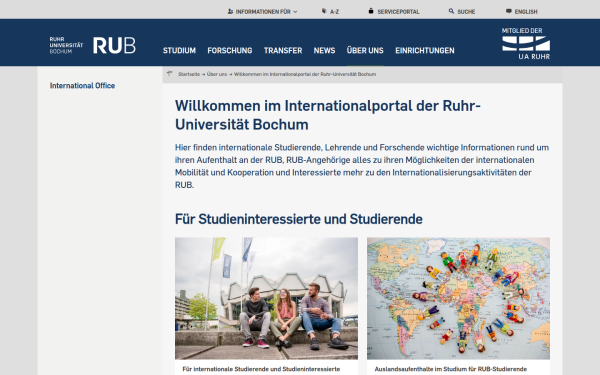Open the Forschung menu

tap(230, 51)
